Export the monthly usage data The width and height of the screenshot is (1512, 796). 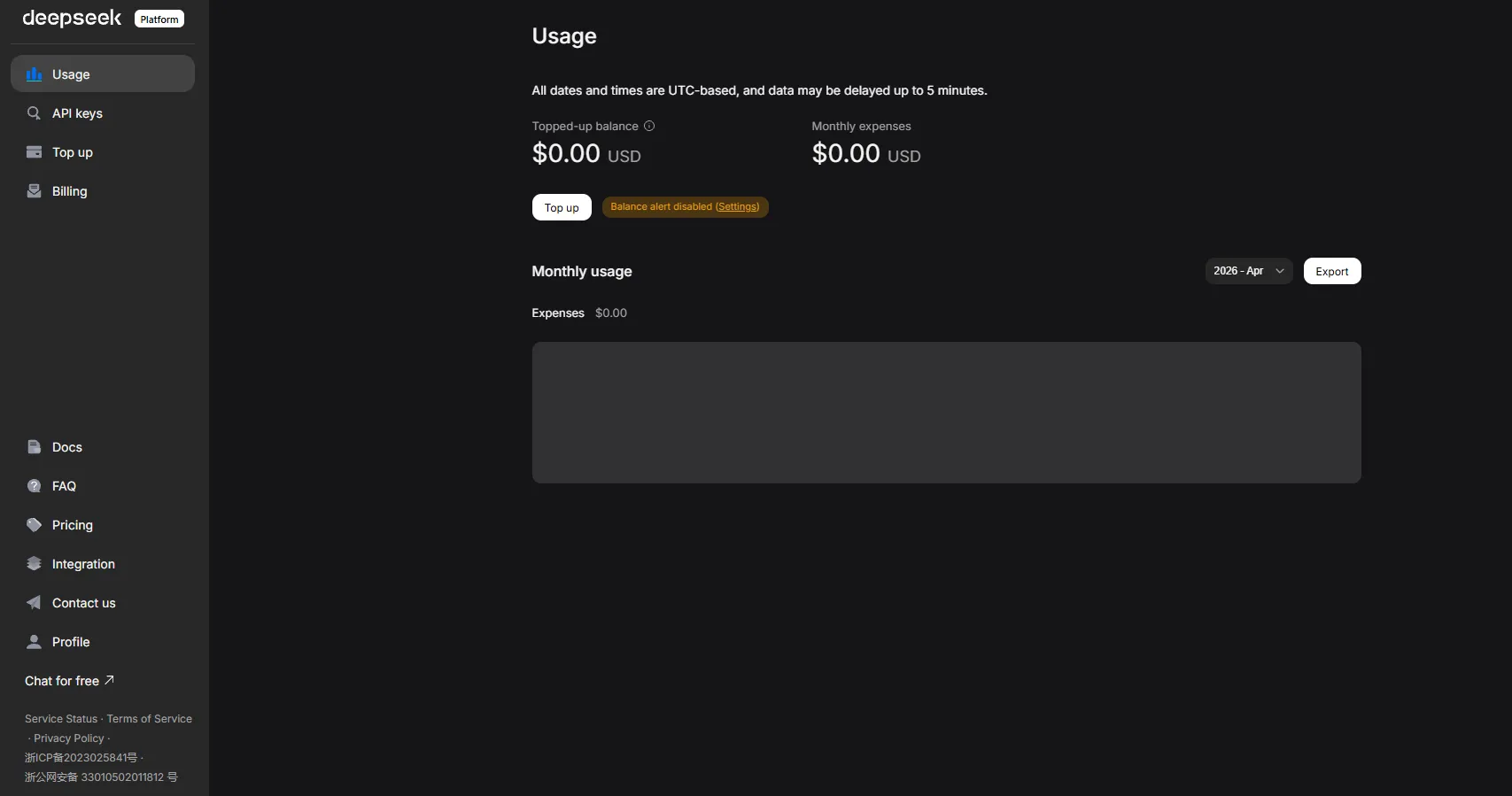click(1331, 271)
